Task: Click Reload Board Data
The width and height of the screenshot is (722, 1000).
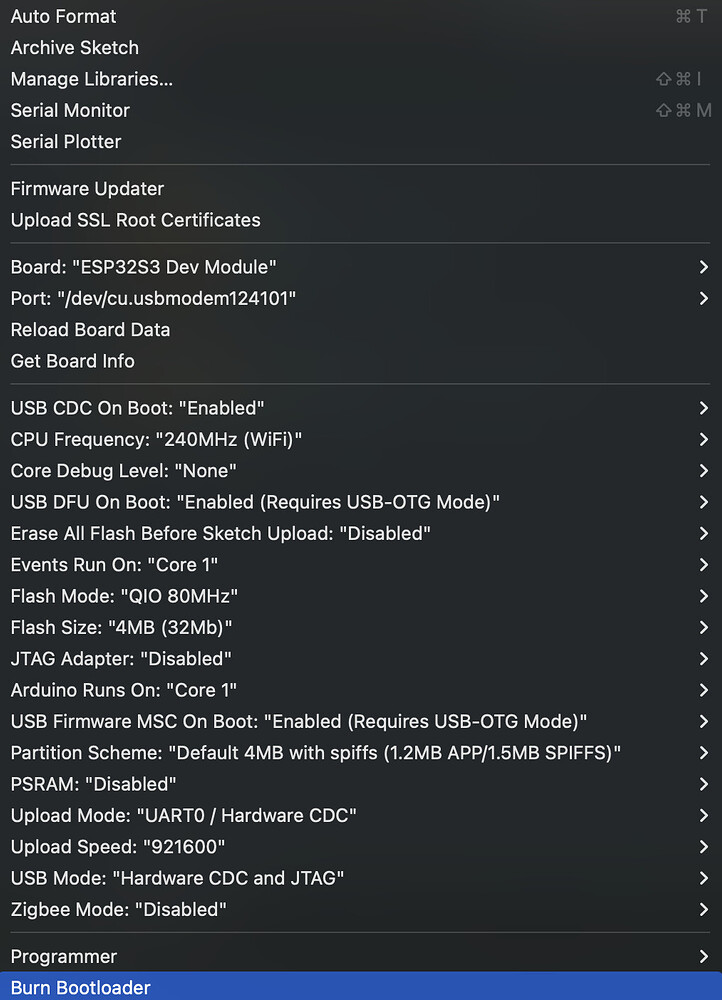Action: [x=90, y=329]
